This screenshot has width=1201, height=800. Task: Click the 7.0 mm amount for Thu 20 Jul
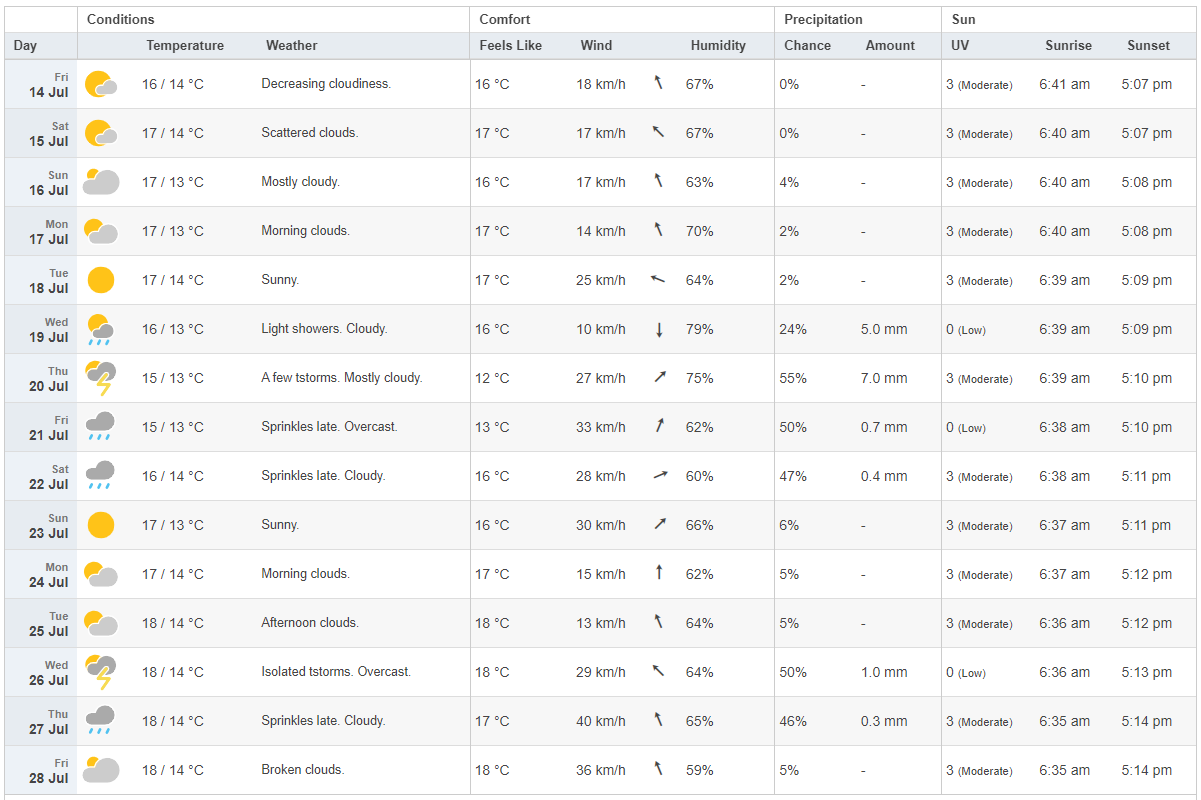click(884, 379)
